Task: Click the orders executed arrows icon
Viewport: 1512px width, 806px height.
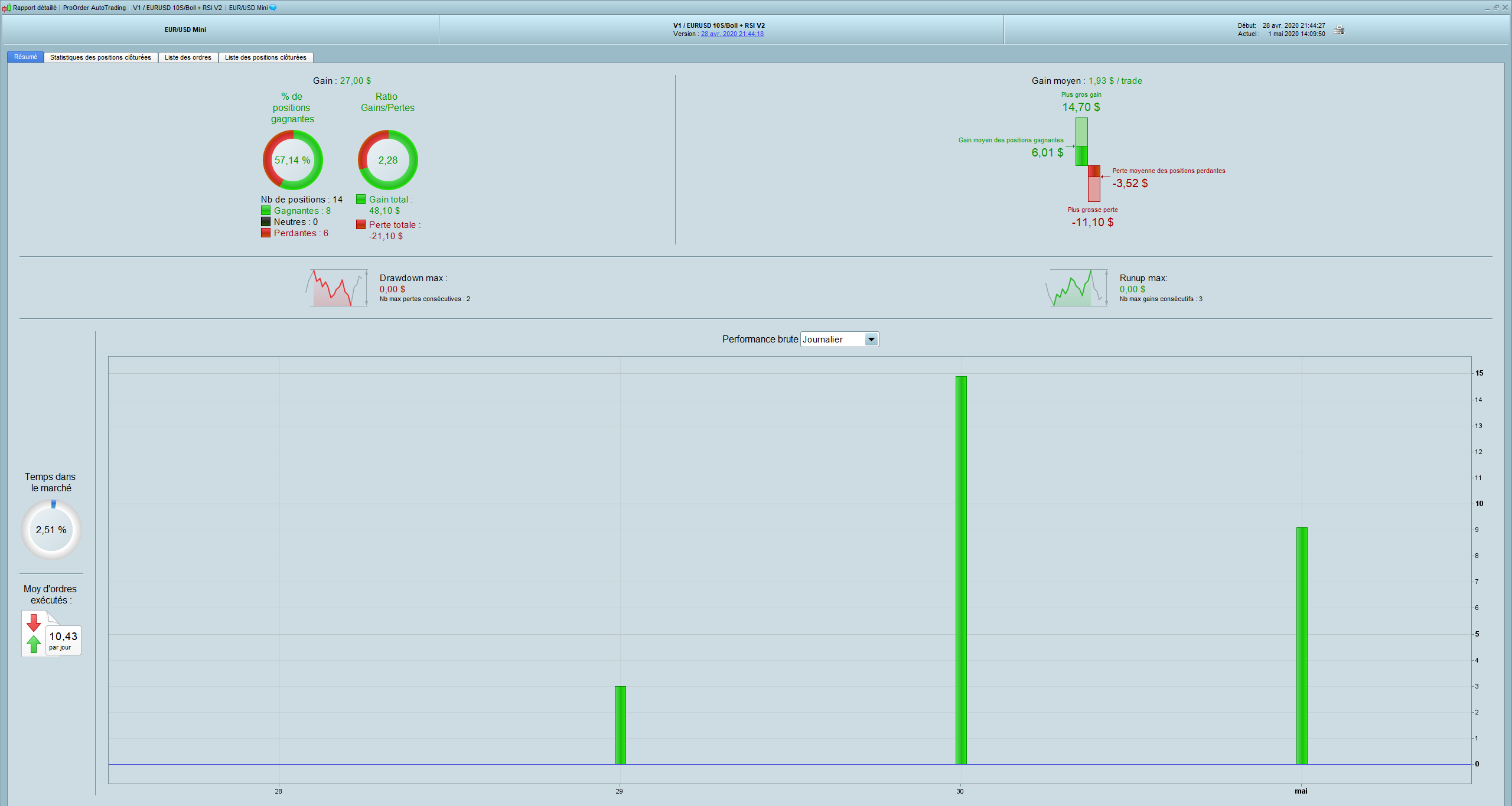Action: 34,634
